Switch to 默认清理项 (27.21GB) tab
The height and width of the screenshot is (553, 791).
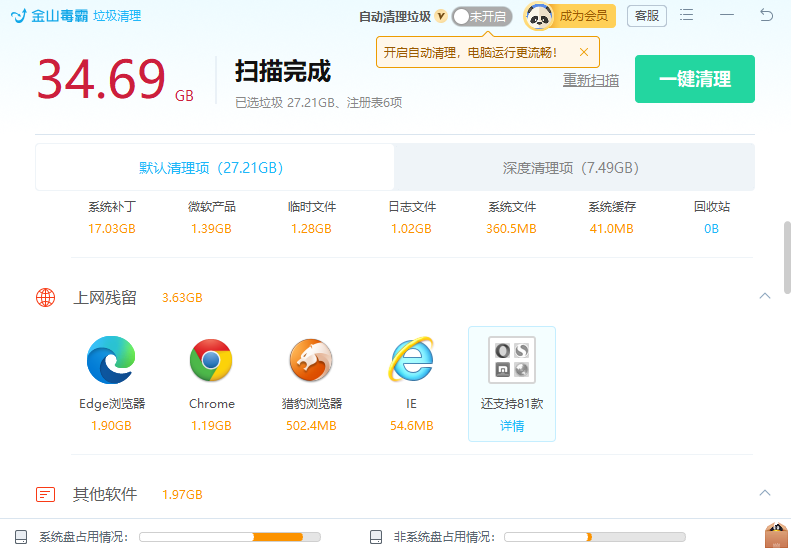pos(214,168)
